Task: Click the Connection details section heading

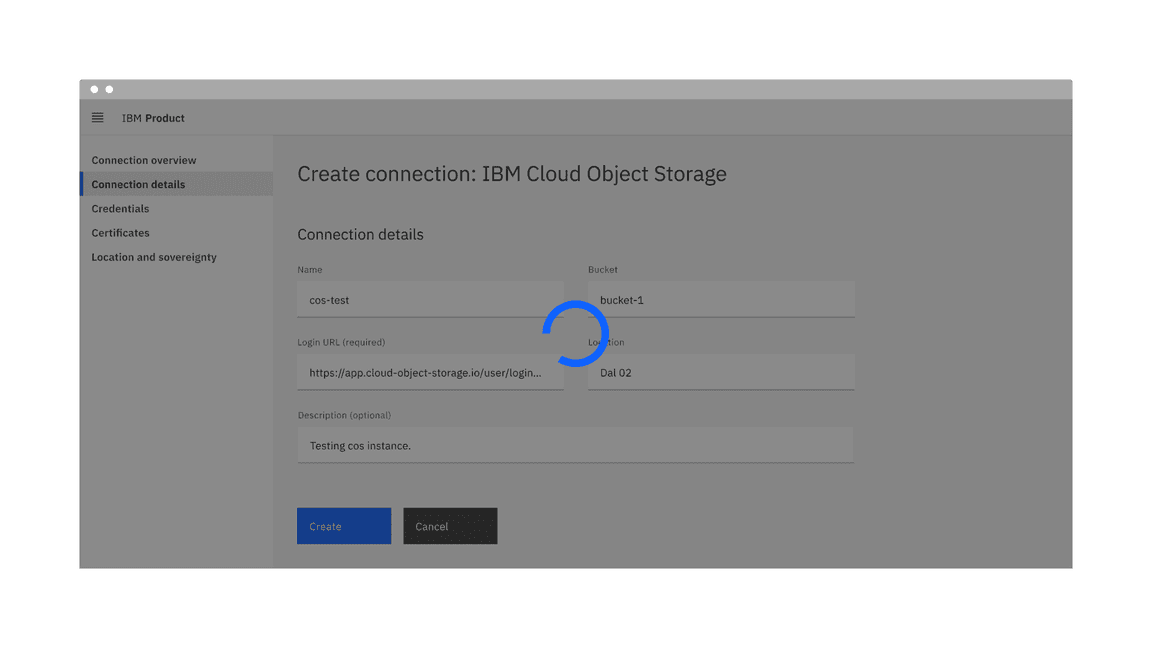Action: [360, 234]
